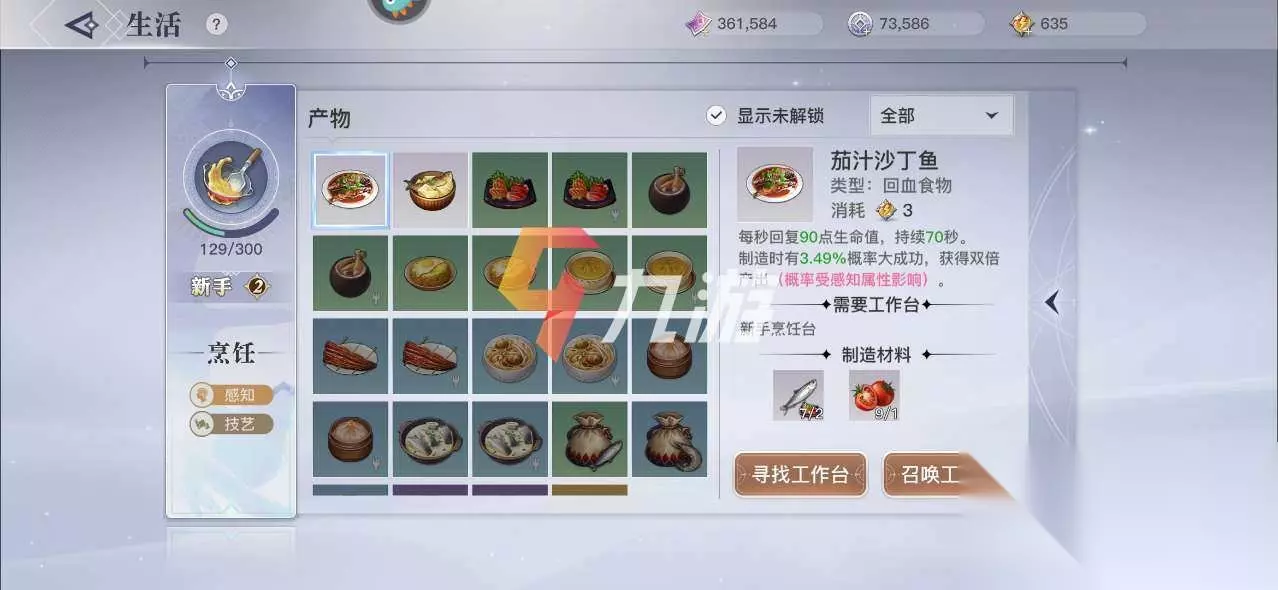Choose the fish bait bag recipe icon
Image resolution: width=1278 pixels, height=590 pixels.
click(x=590, y=439)
